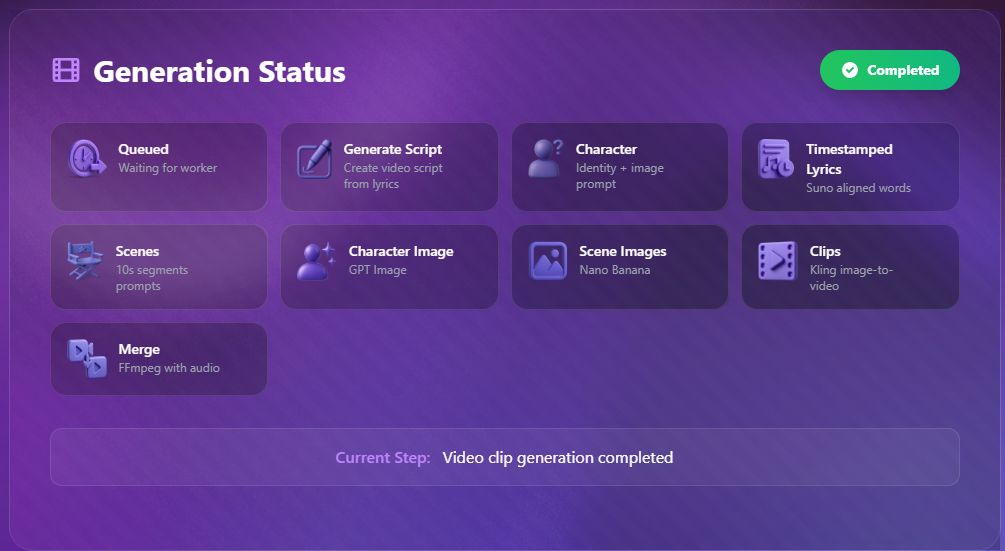1005x551 pixels.
Task: Click 'Identity + image prompt' text
Action: (x=620, y=176)
